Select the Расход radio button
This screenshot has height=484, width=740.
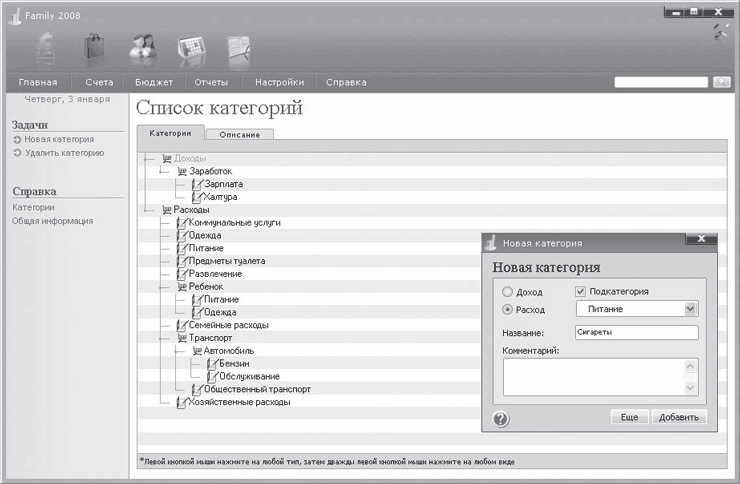click(507, 310)
